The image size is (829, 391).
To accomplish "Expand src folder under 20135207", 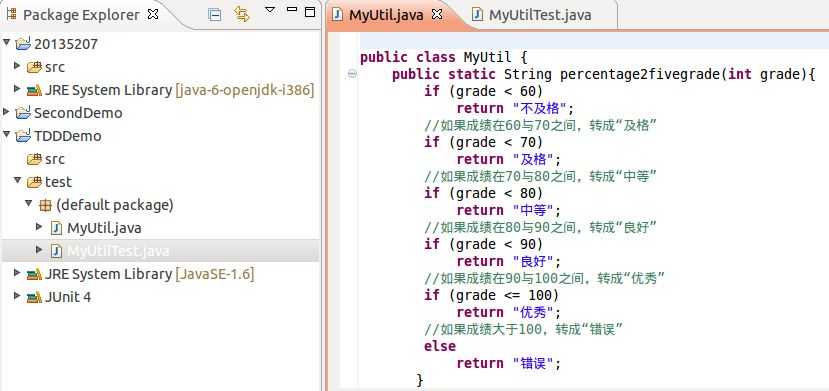I will pos(17,66).
